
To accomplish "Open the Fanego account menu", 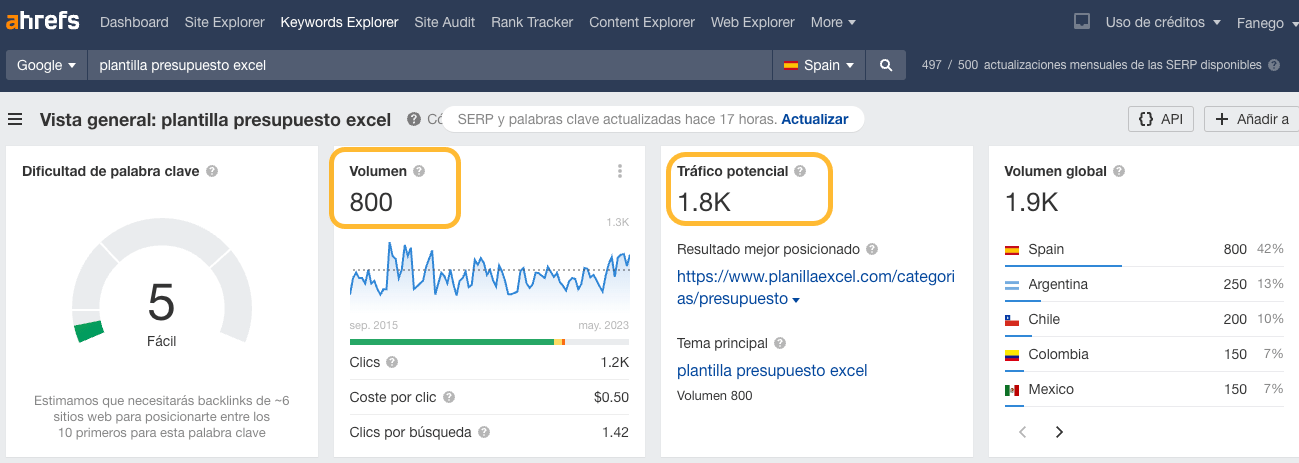I will [x=1266, y=22].
